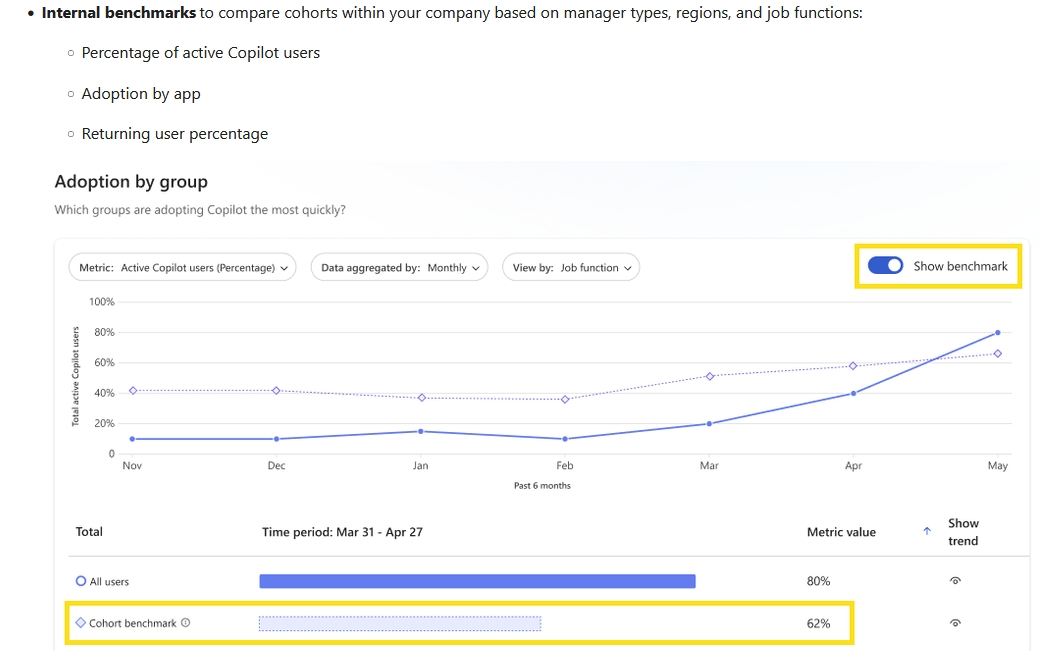Open the View by Job function dropdown
The image size is (1061, 662).
pos(571,268)
